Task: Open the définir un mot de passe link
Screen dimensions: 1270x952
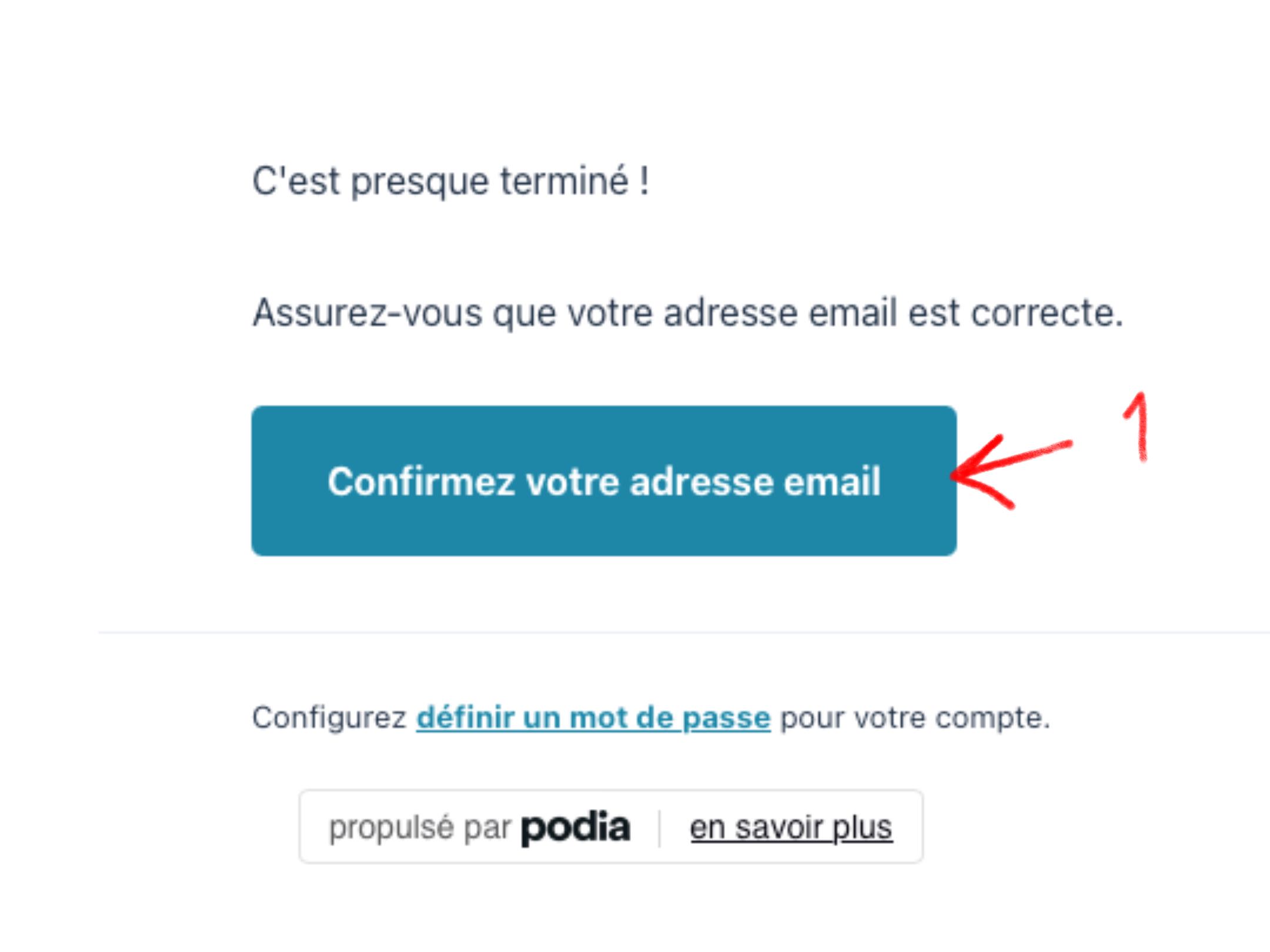Action: pos(593,718)
